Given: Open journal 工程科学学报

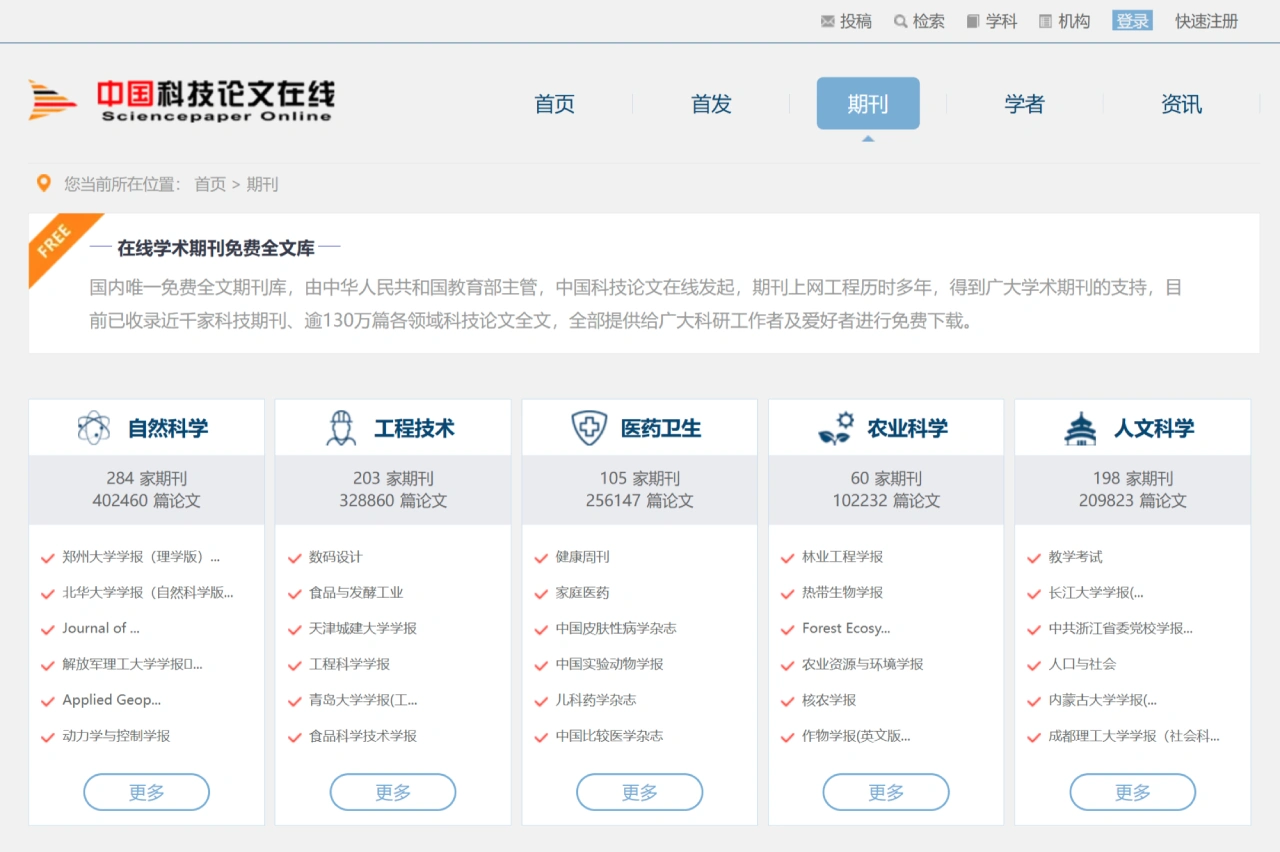Looking at the screenshot, I should coord(349,664).
